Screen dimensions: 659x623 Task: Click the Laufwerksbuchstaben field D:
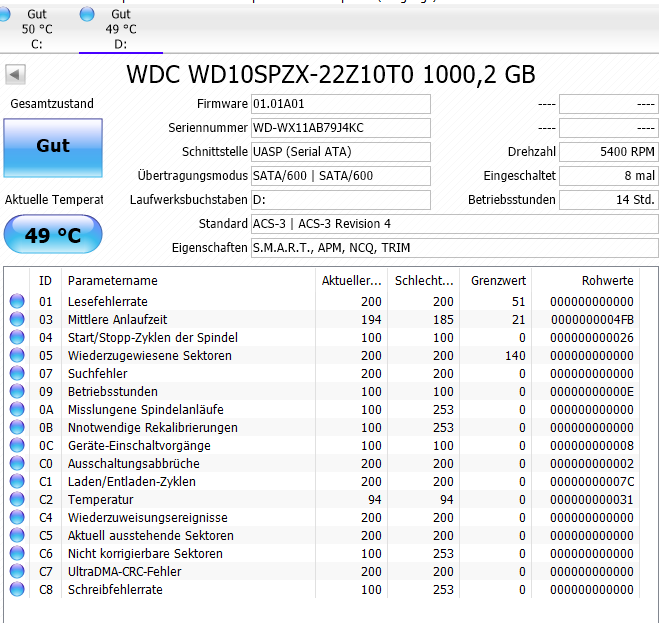pos(341,200)
